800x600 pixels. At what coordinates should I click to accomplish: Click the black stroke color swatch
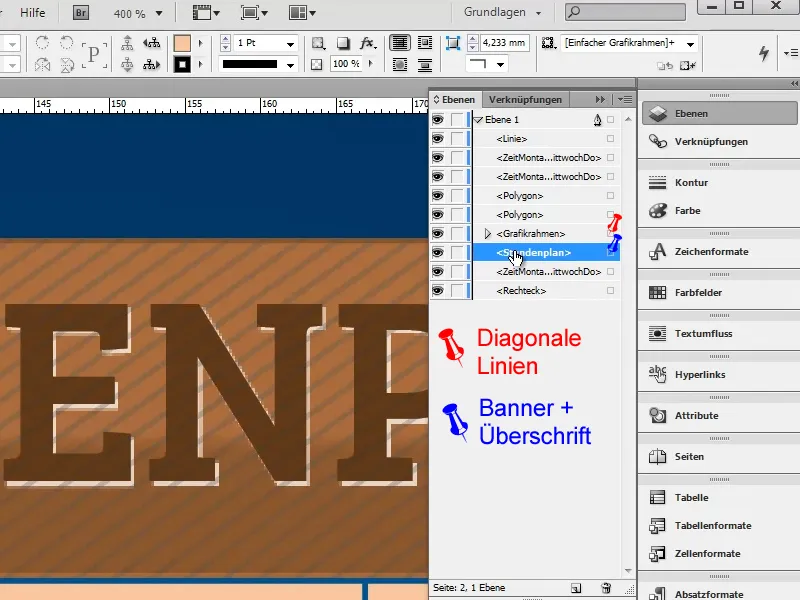coord(182,65)
